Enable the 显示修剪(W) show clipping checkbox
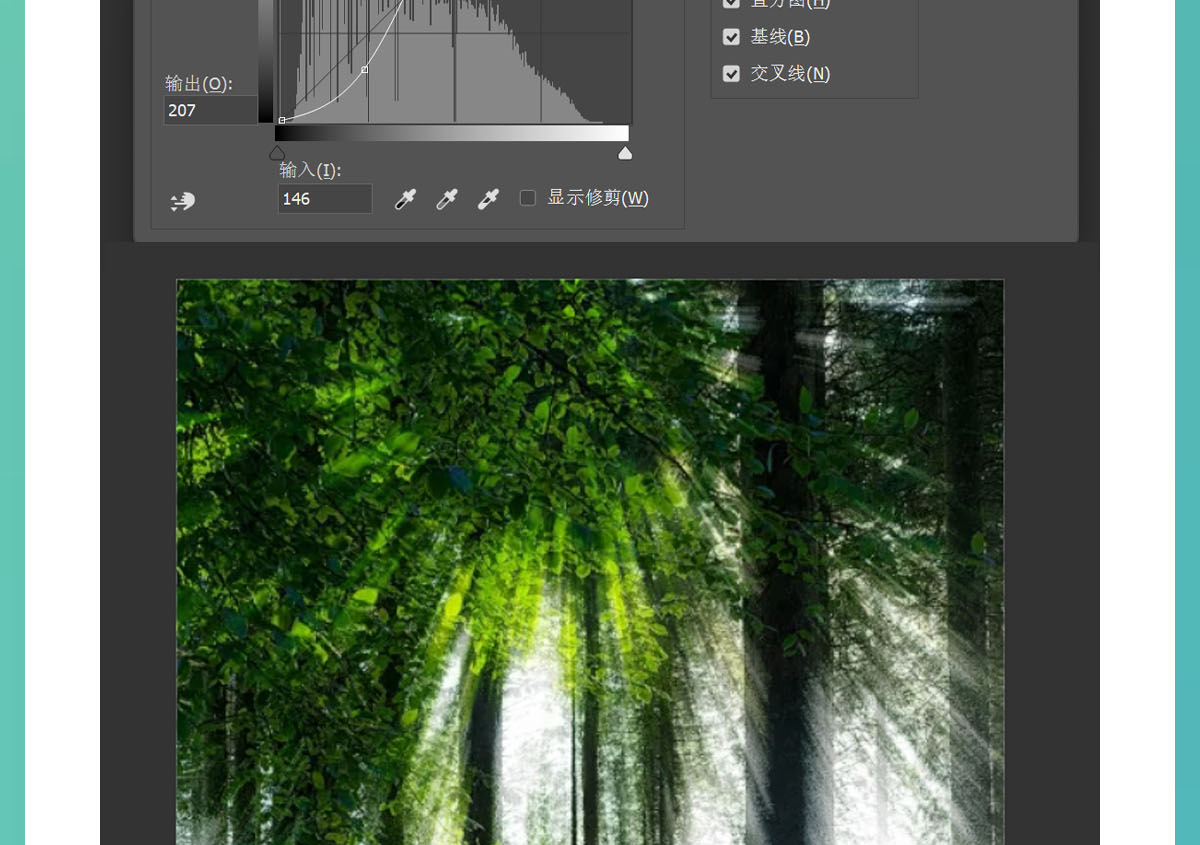1200x845 pixels. pos(528,198)
